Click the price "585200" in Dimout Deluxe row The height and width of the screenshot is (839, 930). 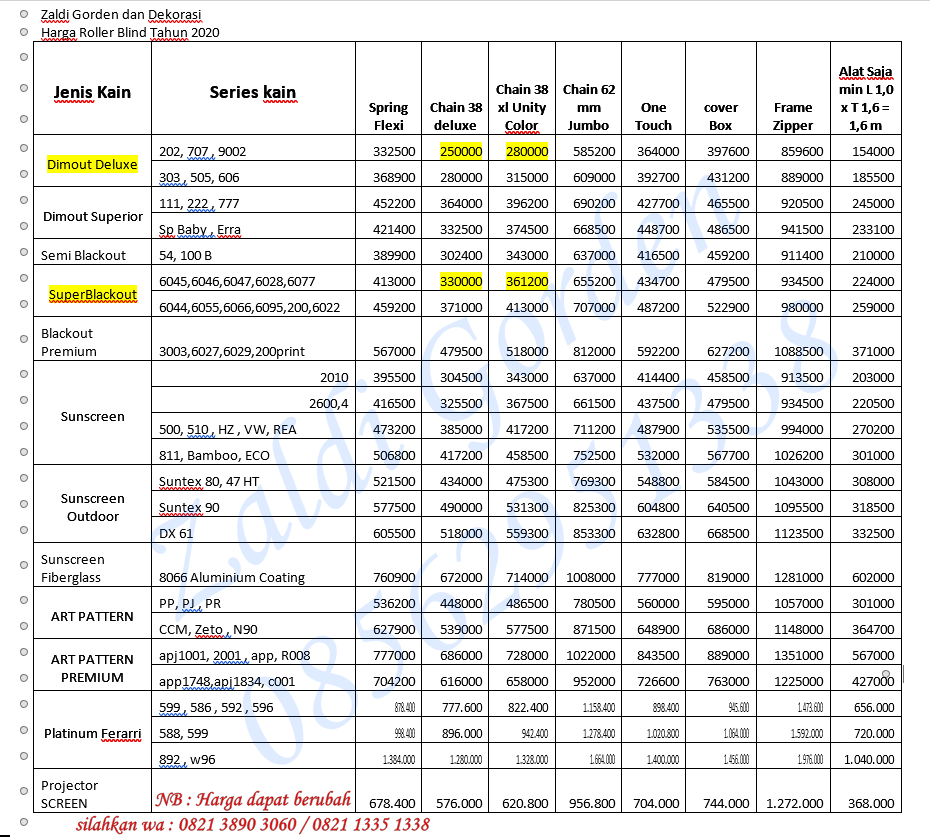[594, 151]
